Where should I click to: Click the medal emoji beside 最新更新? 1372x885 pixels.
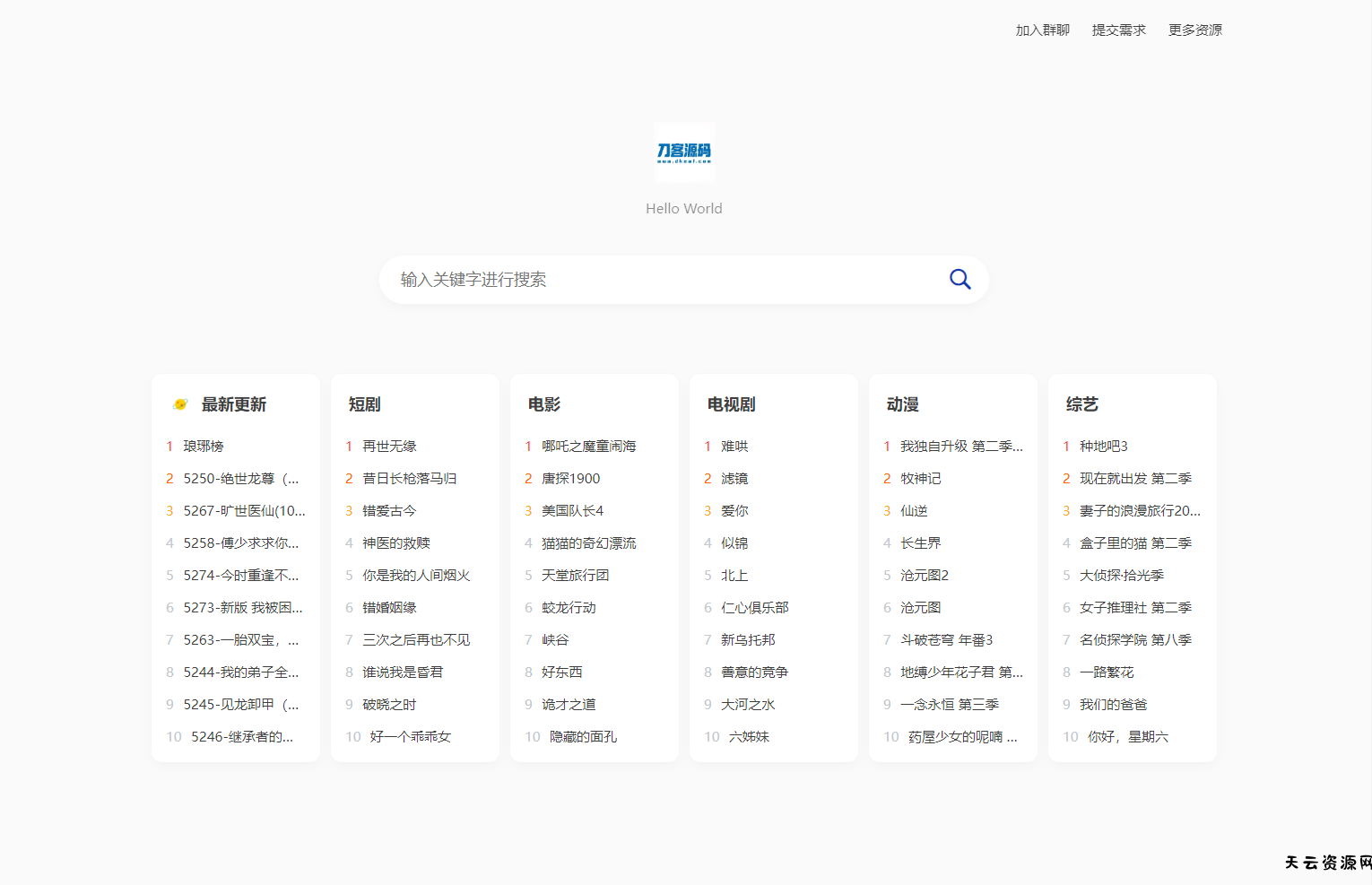coord(179,404)
